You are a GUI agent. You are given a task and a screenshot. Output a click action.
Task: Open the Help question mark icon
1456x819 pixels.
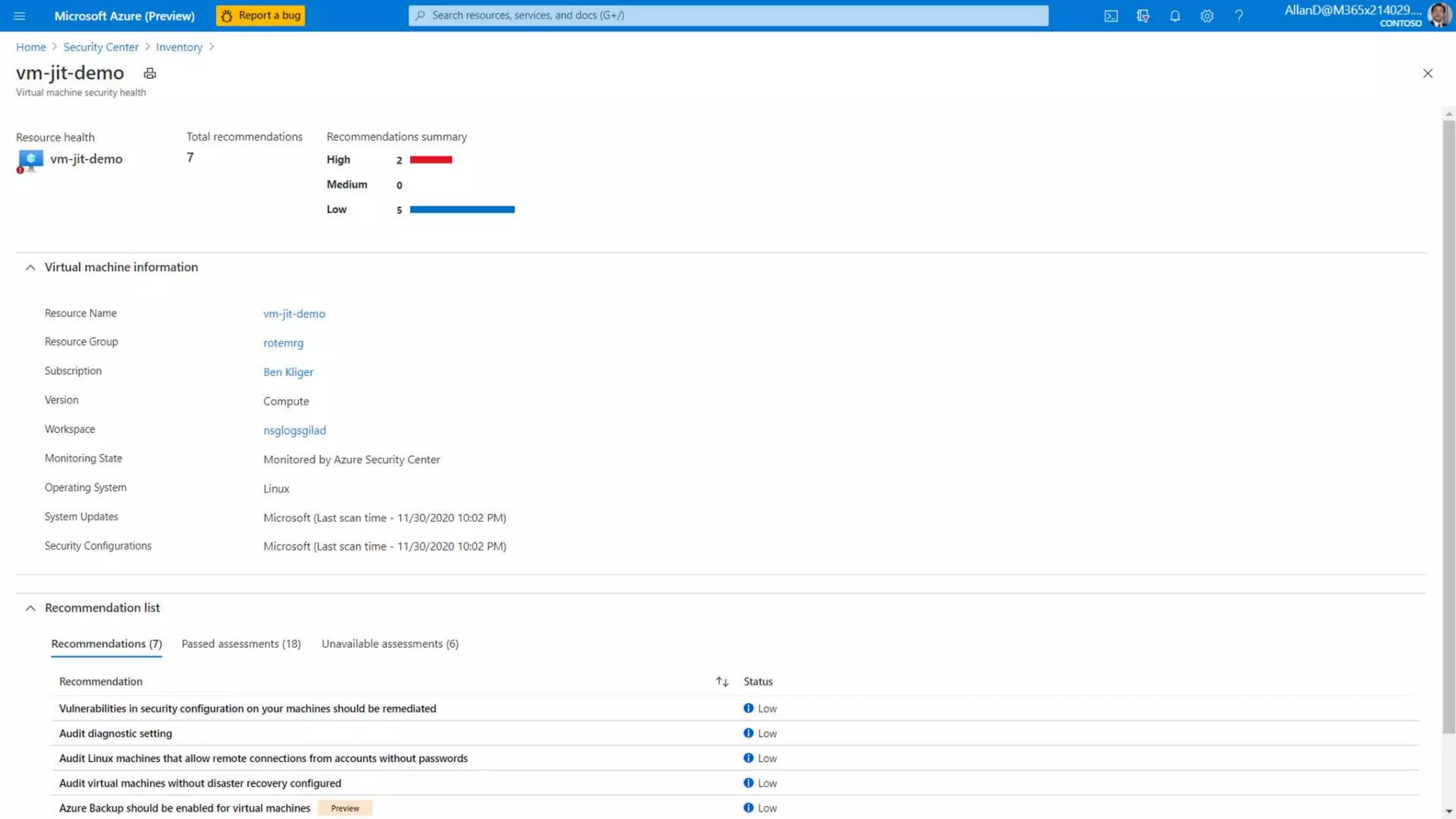coord(1238,16)
